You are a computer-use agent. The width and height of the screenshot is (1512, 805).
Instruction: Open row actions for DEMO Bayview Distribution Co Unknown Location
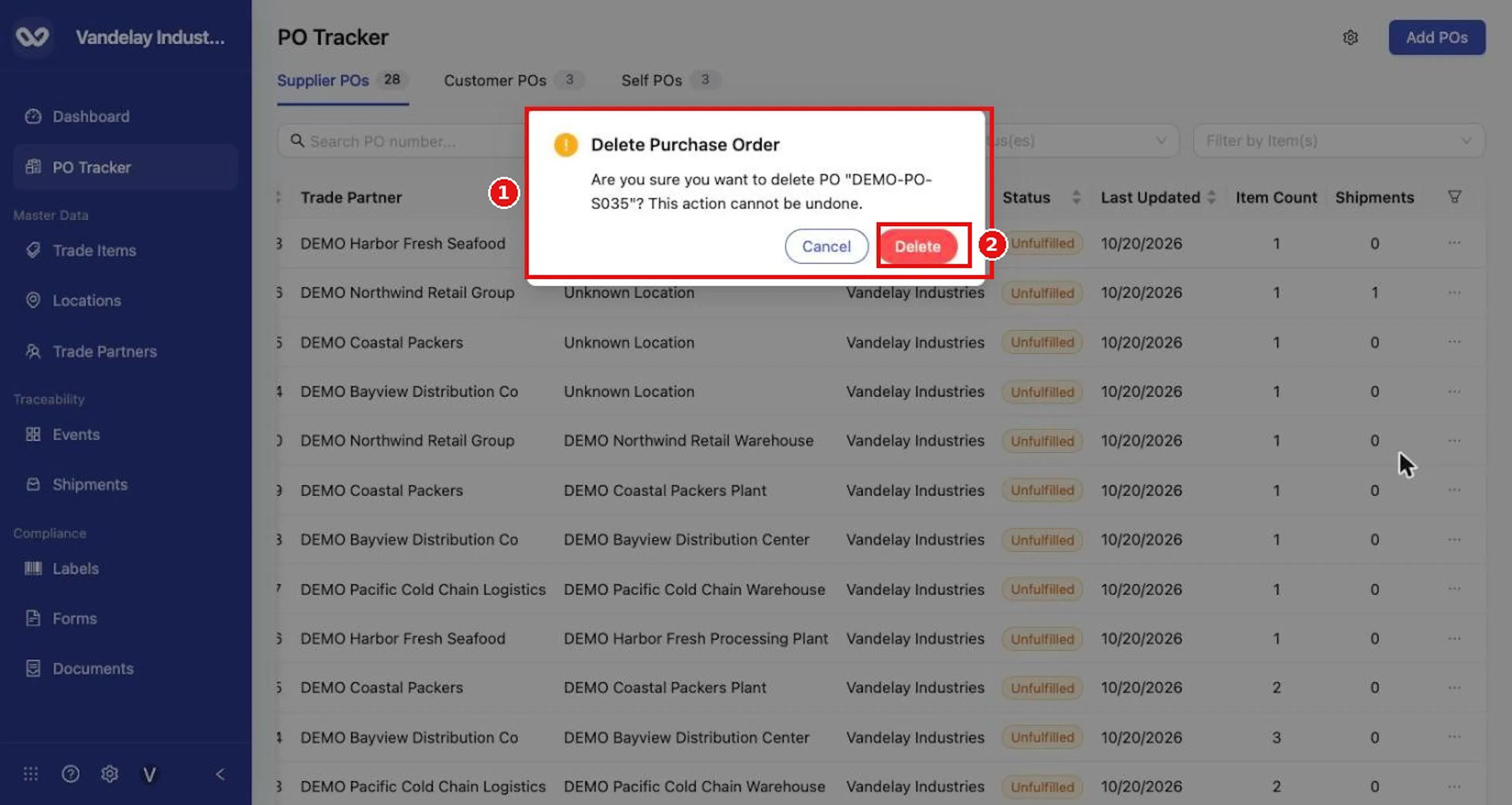(x=1455, y=391)
